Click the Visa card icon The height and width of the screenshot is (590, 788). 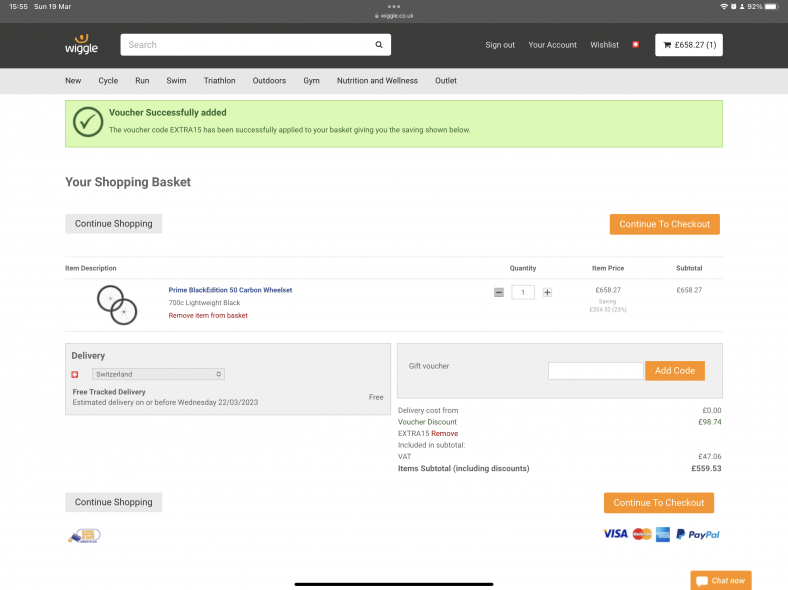(x=615, y=534)
